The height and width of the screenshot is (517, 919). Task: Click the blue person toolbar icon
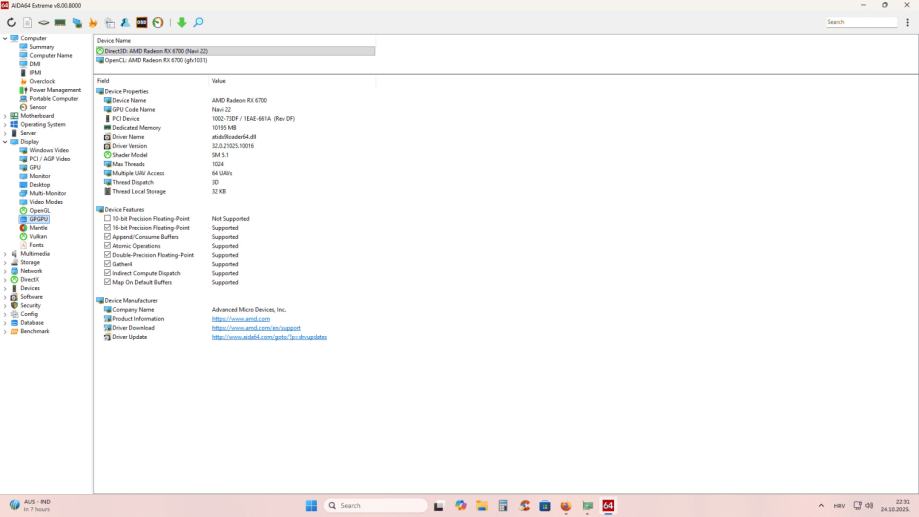click(125, 22)
